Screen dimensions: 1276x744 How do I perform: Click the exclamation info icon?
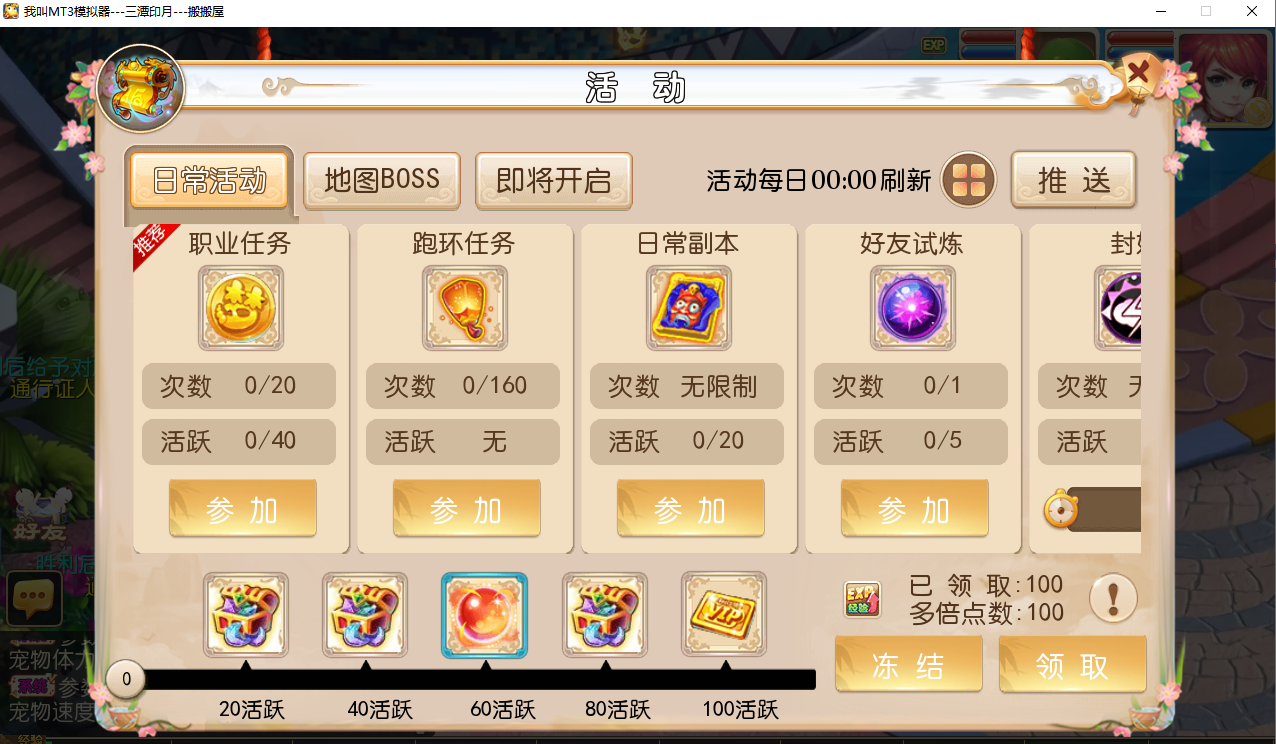[x=1113, y=599]
